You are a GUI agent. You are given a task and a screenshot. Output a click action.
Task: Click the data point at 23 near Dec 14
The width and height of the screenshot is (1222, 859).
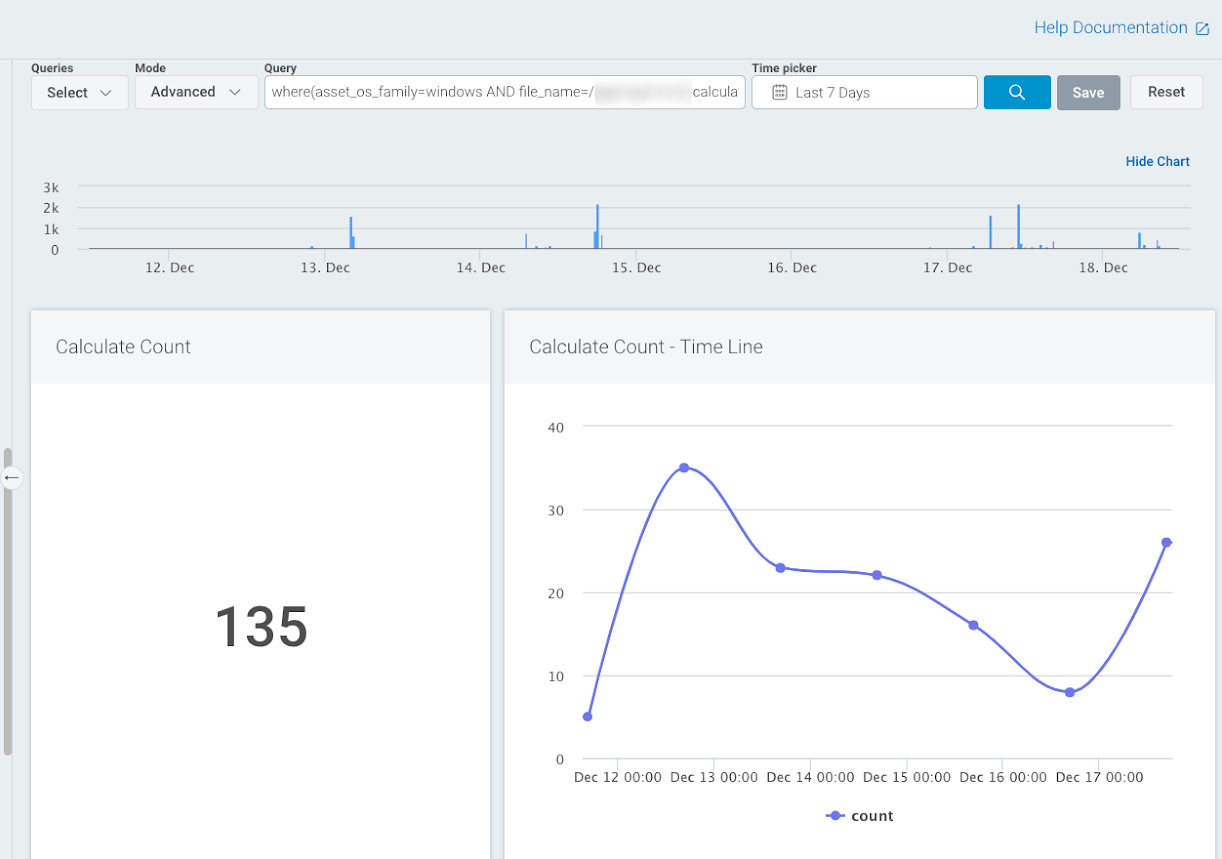[x=780, y=568]
